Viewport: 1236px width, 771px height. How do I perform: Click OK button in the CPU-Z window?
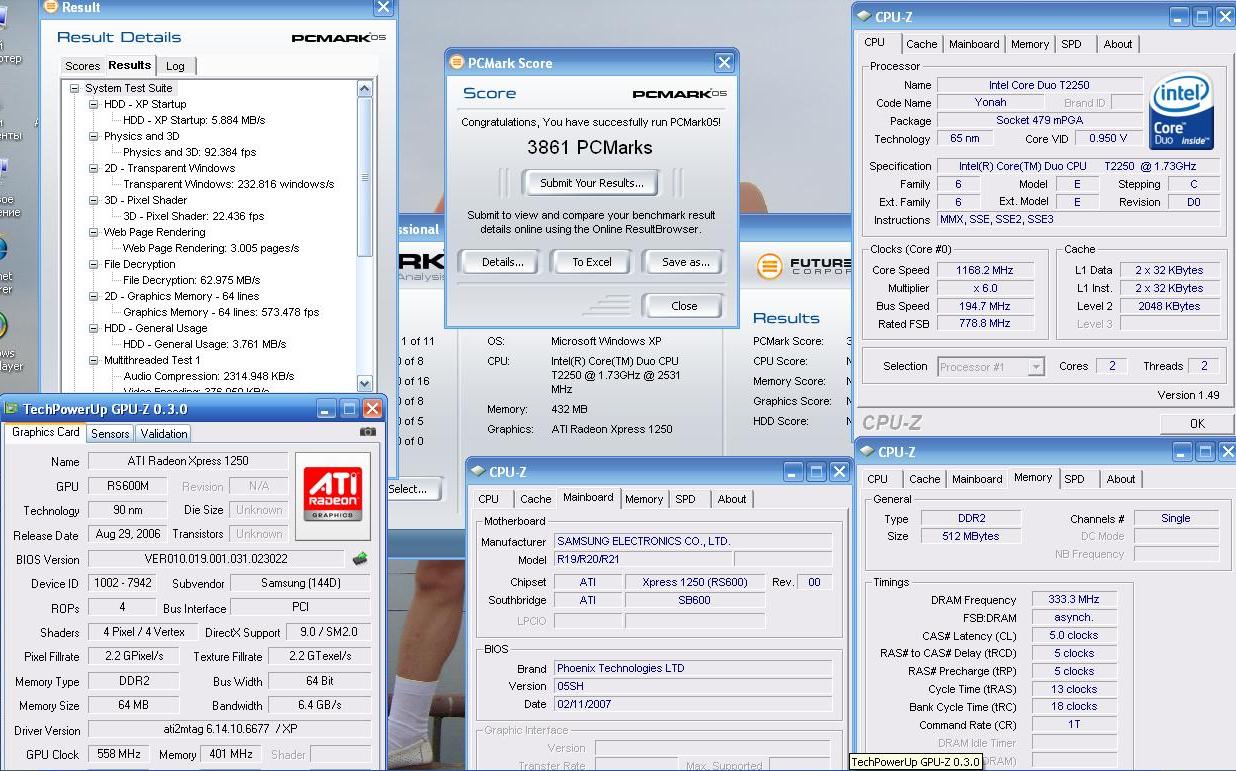(x=1197, y=423)
